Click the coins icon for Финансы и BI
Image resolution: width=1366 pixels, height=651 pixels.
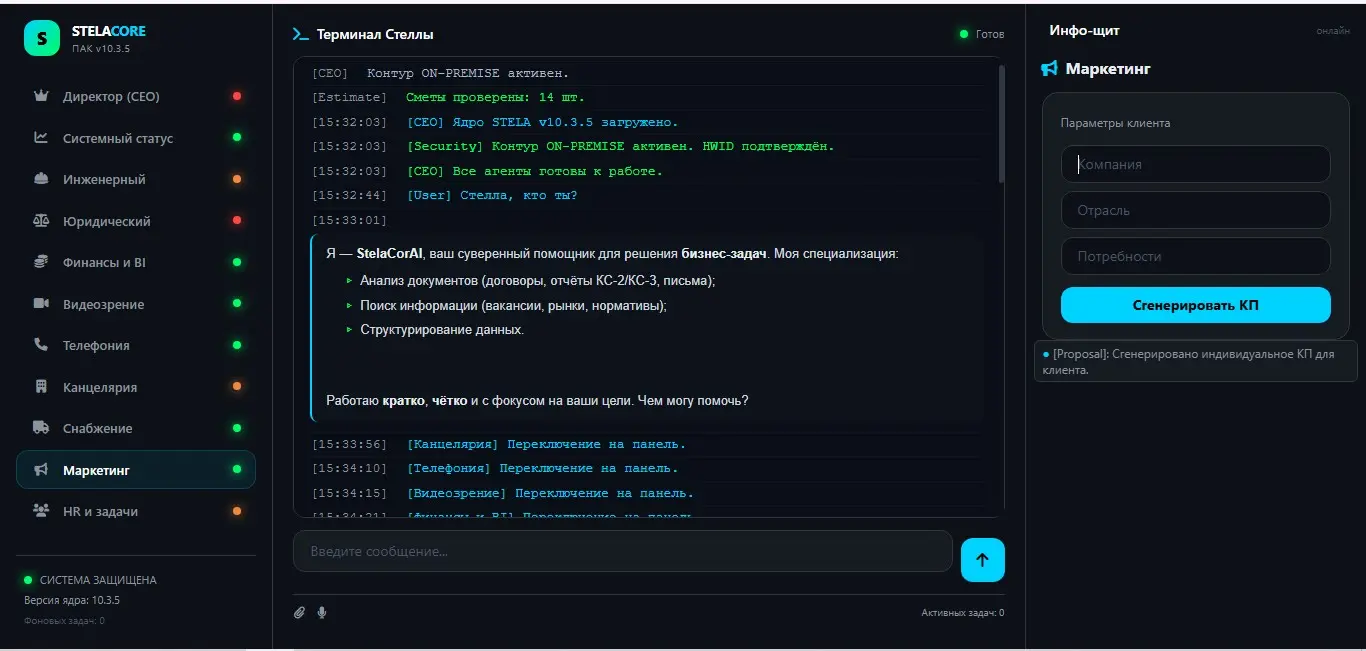tap(41, 262)
